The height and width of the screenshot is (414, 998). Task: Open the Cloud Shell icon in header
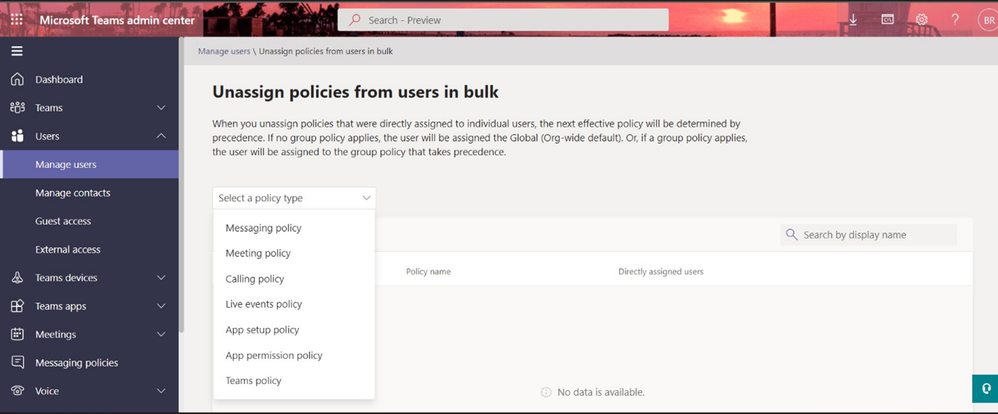(x=887, y=20)
